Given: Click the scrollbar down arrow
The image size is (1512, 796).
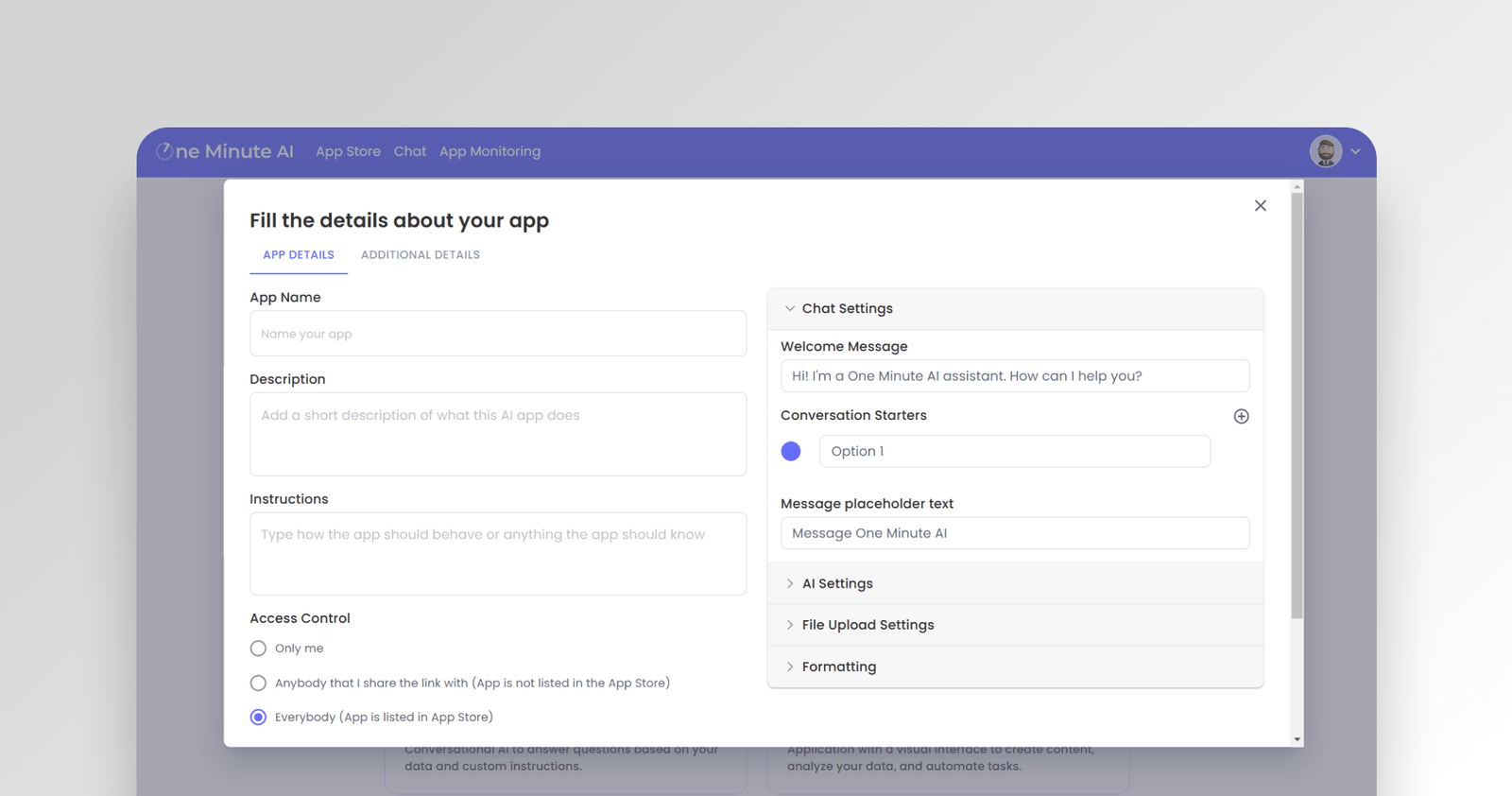Looking at the screenshot, I should [1297, 739].
